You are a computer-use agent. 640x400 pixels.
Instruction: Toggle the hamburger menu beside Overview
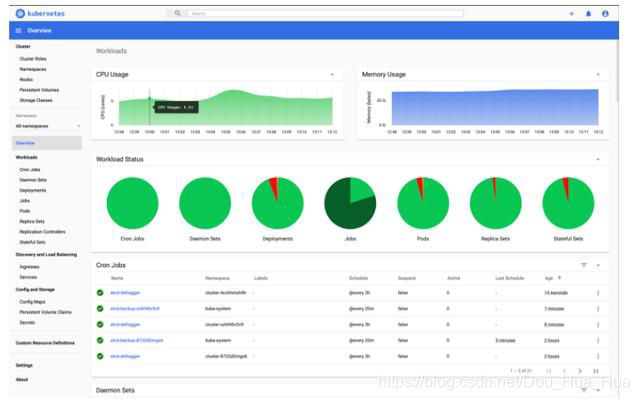pyautogui.click(x=18, y=31)
